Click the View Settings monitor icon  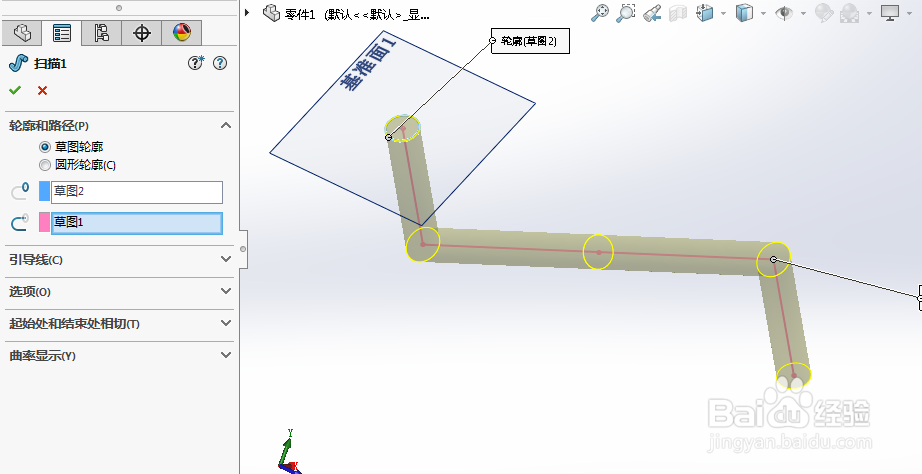tap(890, 13)
